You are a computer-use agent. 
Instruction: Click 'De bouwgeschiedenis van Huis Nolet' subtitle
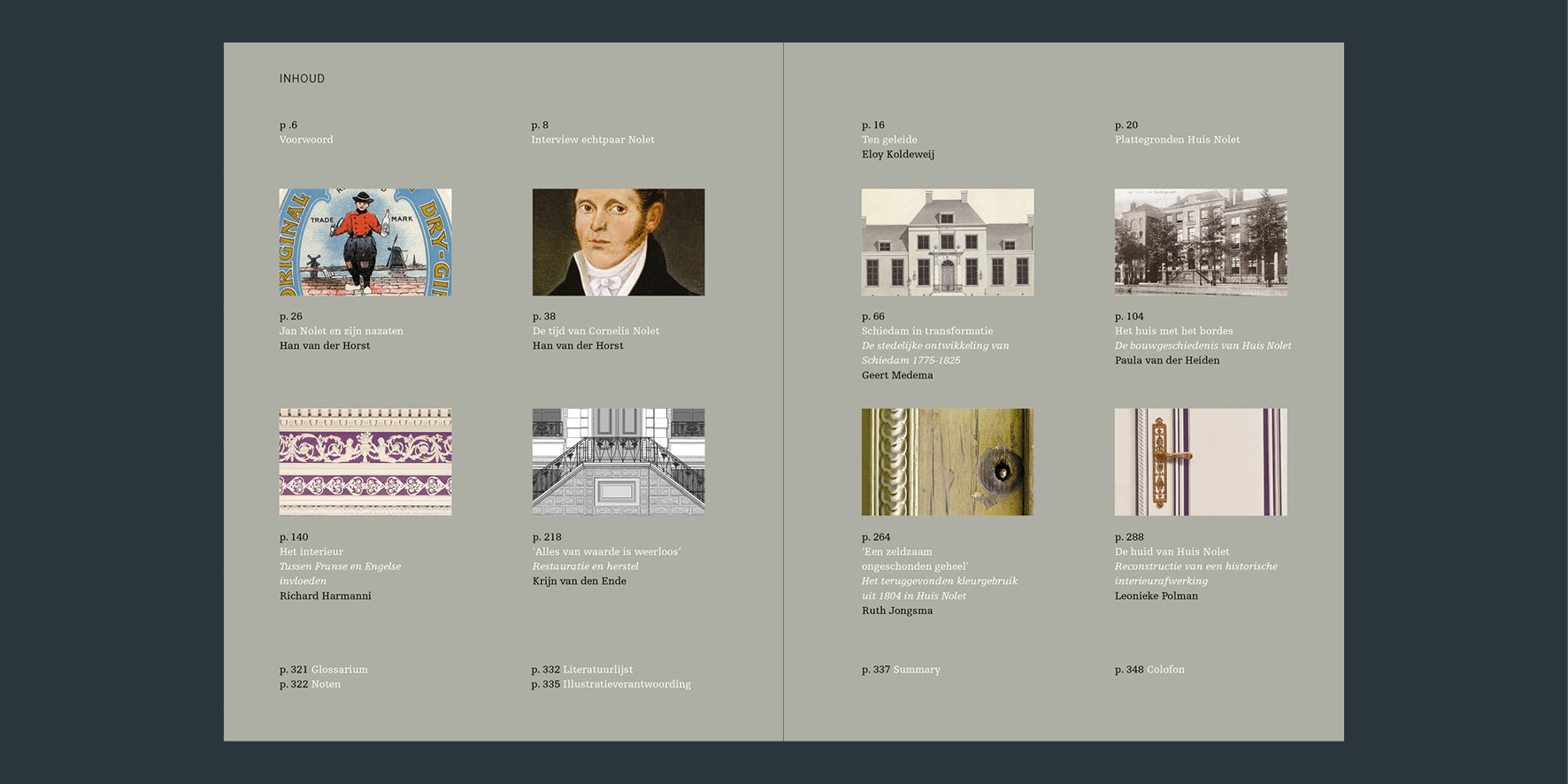click(x=1203, y=346)
